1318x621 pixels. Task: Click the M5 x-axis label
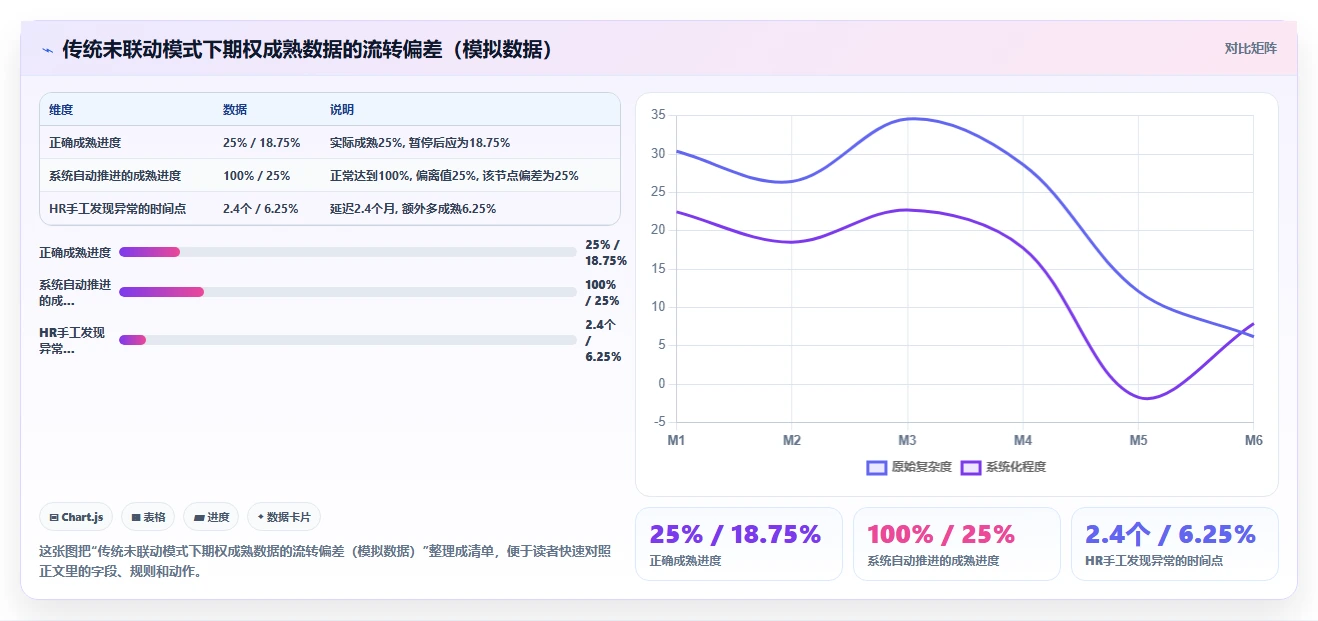(1138, 440)
